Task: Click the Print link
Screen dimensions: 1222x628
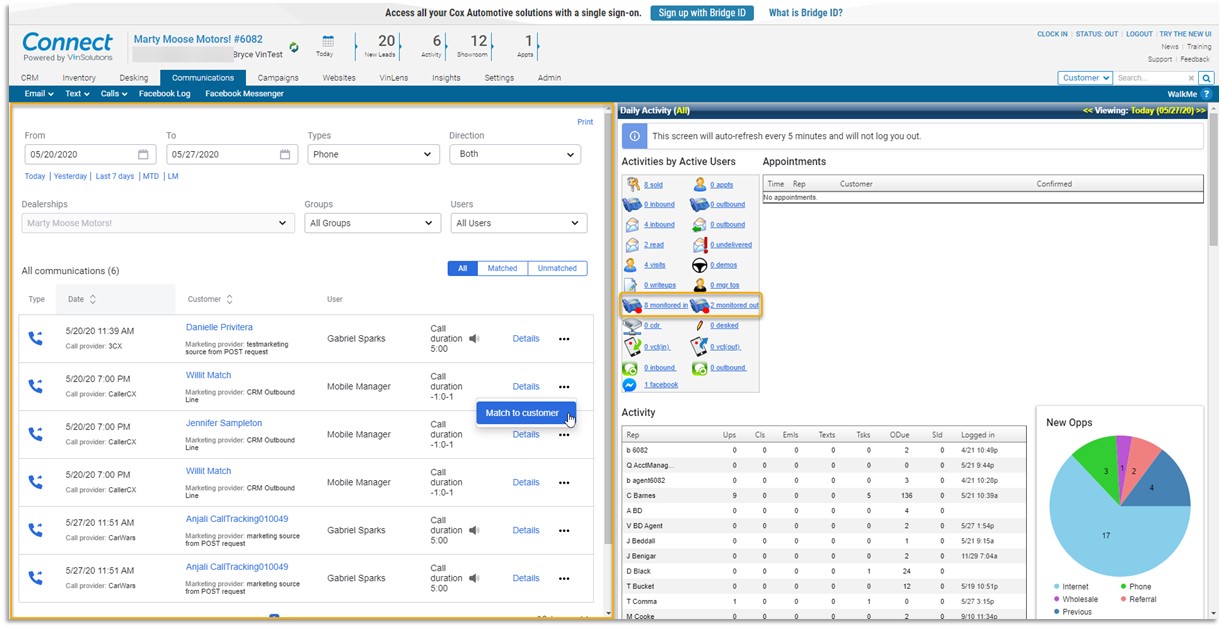Action: point(585,122)
